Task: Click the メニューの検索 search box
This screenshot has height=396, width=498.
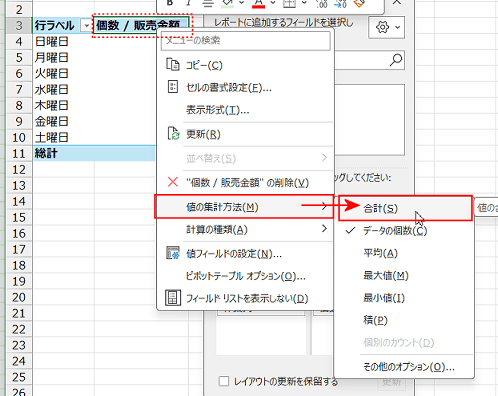Action: pos(246,41)
